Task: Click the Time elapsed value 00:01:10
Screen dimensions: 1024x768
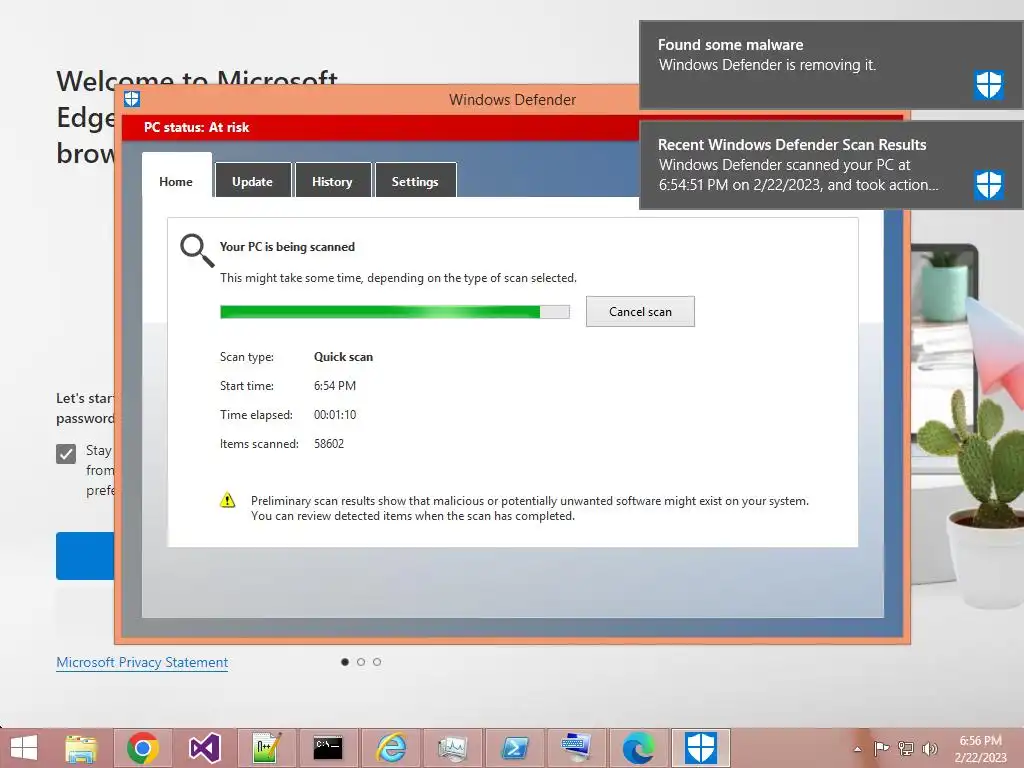Action: tap(335, 415)
